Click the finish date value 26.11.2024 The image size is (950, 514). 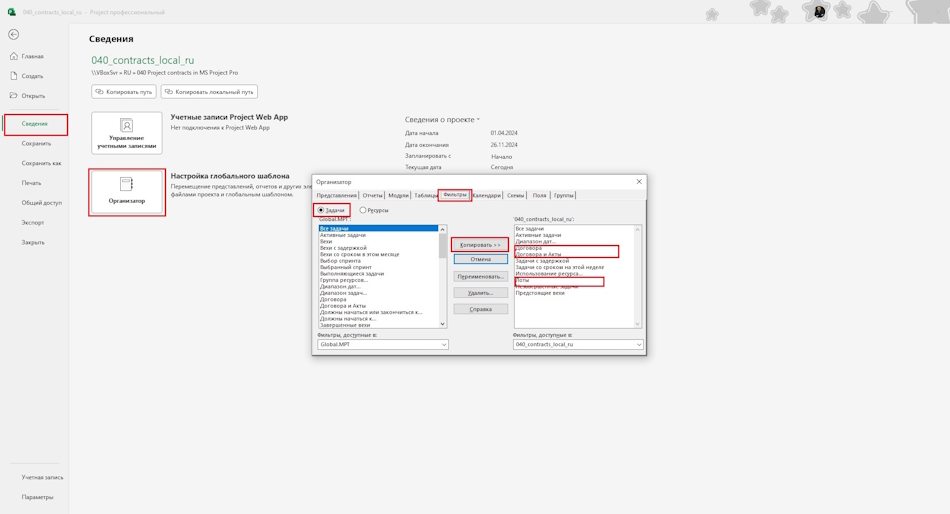(x=504, y=145)
